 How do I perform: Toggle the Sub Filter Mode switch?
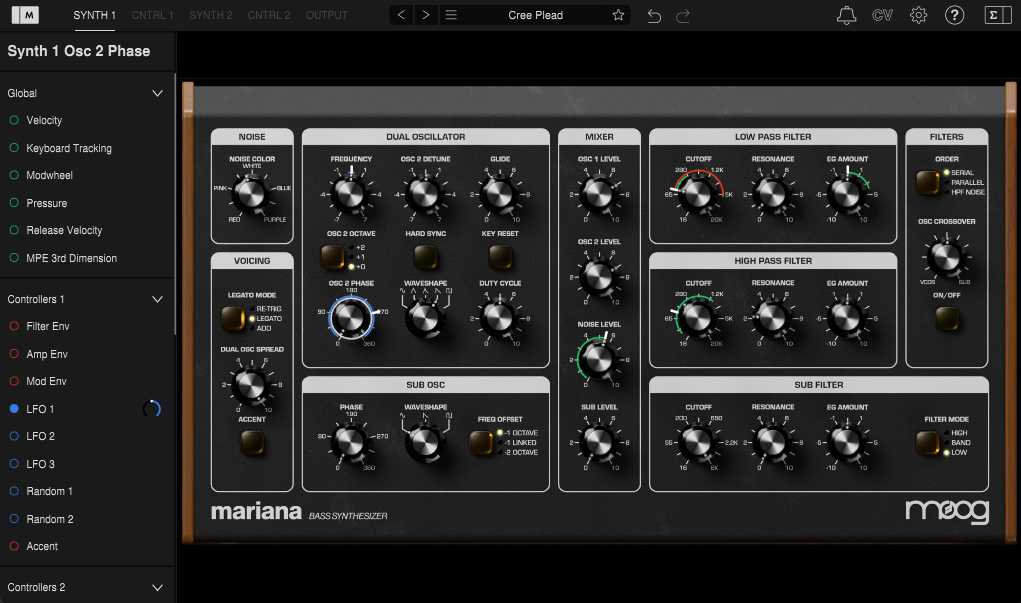point(927,443)
